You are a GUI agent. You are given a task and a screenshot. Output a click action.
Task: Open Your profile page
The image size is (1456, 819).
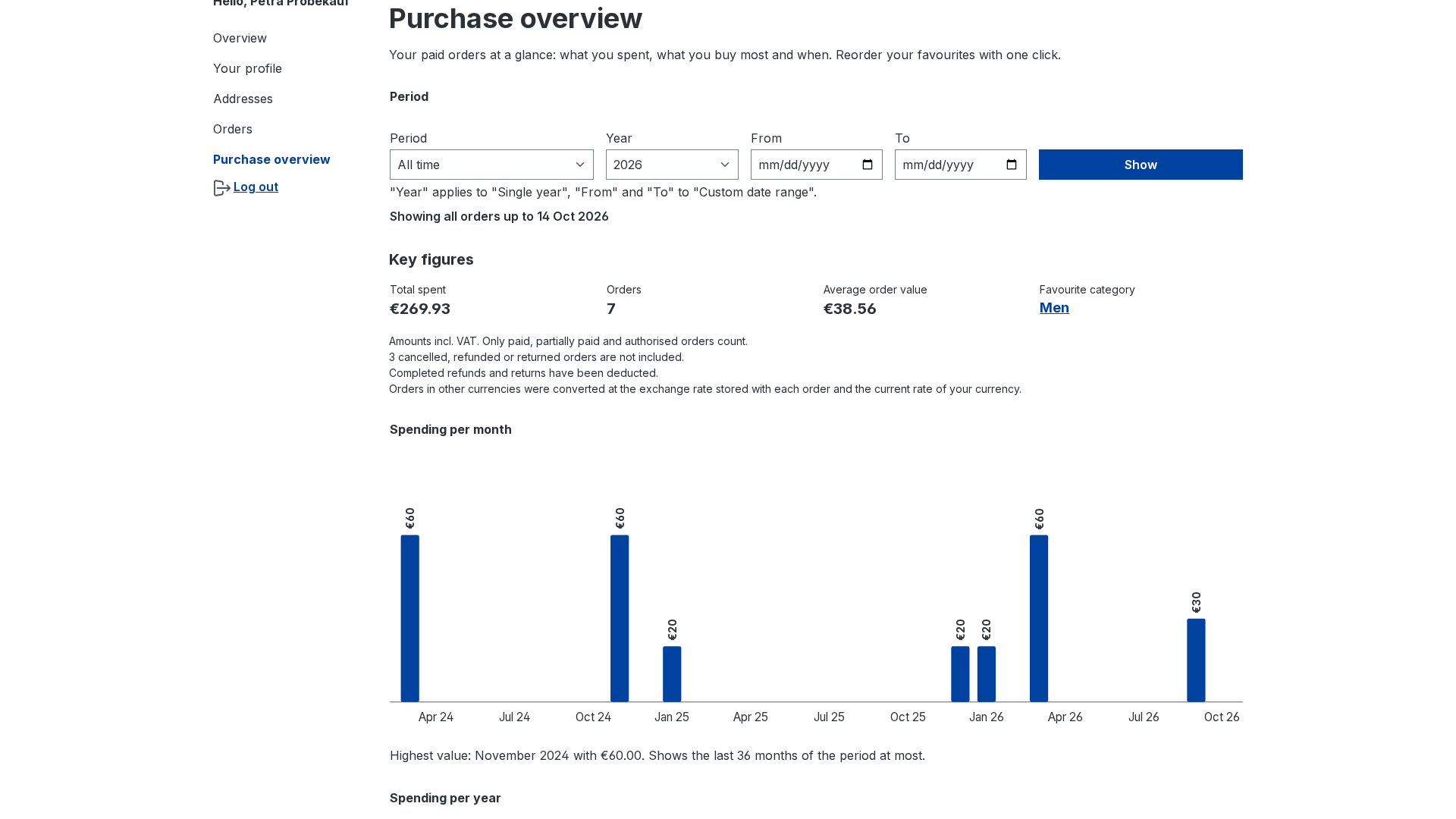247,68
